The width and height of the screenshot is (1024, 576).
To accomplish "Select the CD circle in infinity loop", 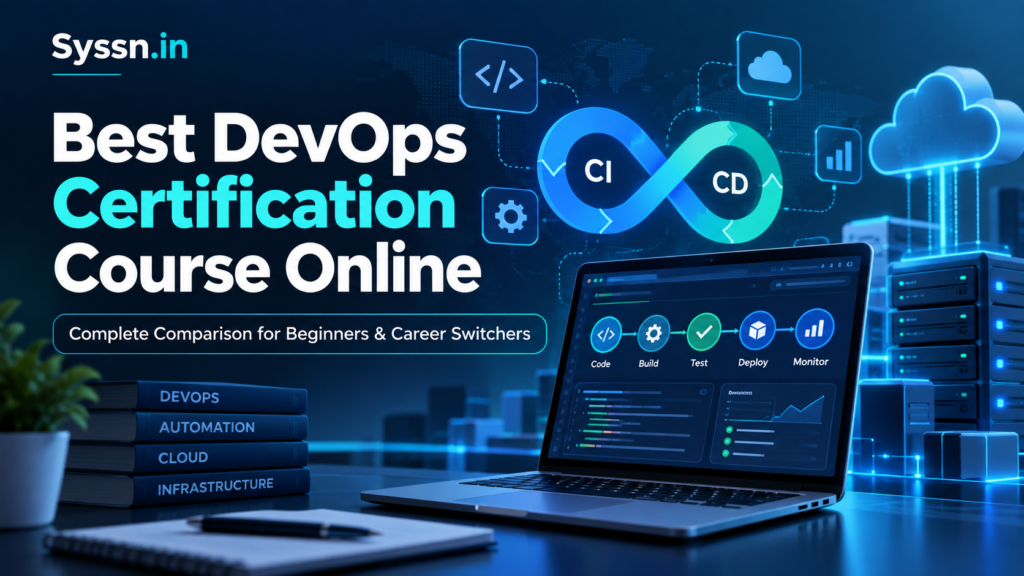I will pyautogui.click(x=730, y=184).
